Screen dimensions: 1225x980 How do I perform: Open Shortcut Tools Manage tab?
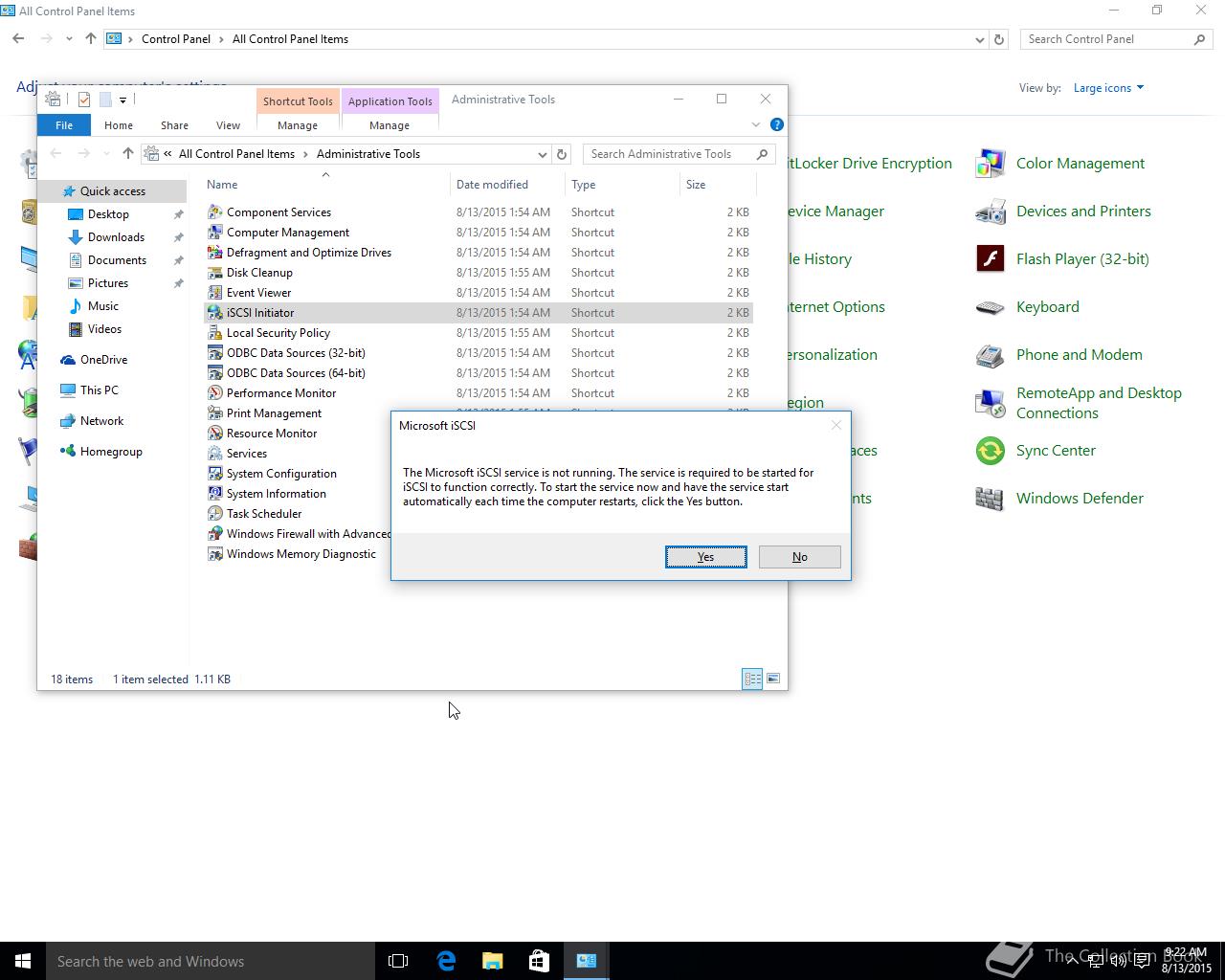[x=298, y=125]
